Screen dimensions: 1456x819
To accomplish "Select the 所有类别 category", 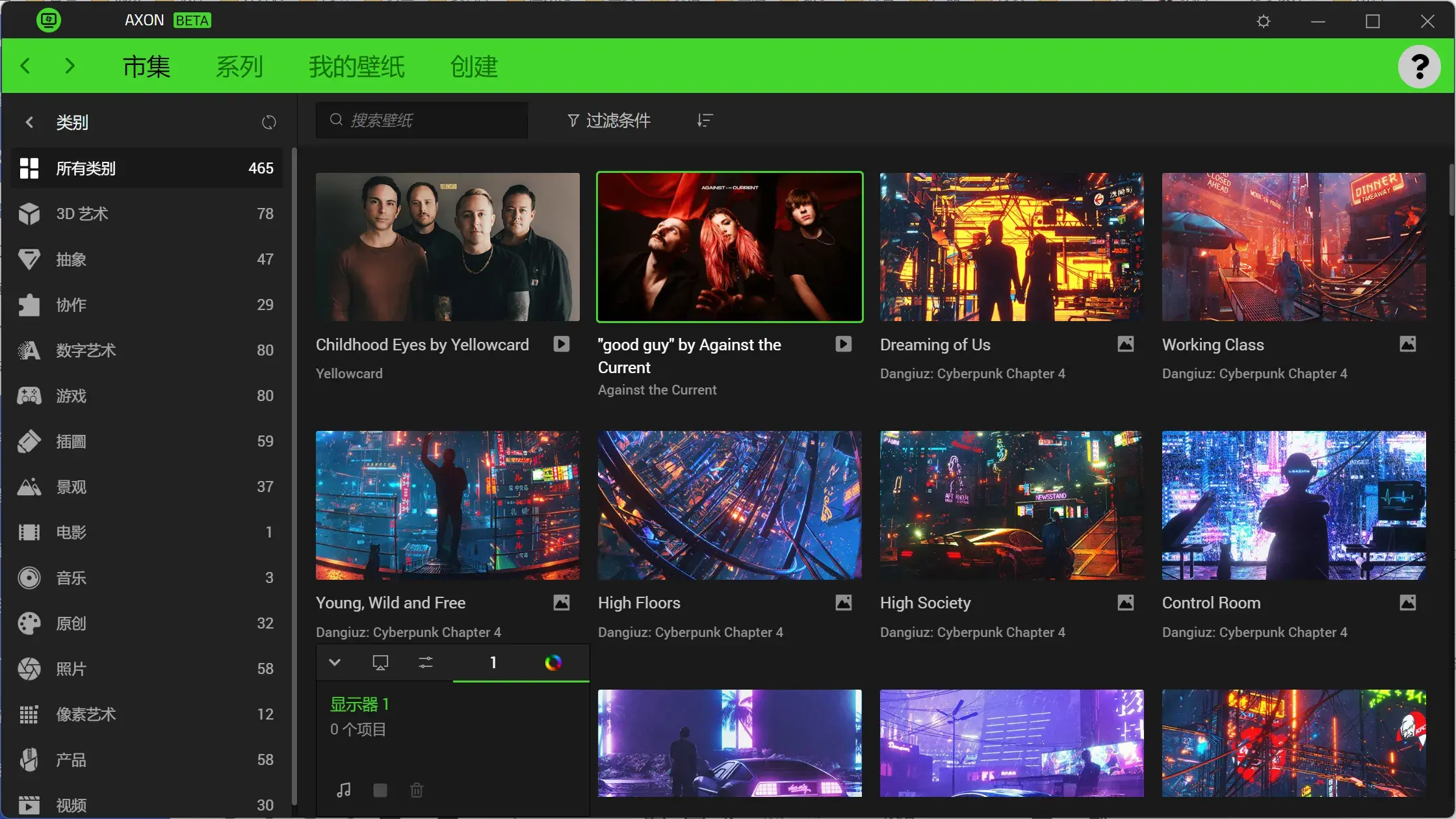I will pos(147,168).
